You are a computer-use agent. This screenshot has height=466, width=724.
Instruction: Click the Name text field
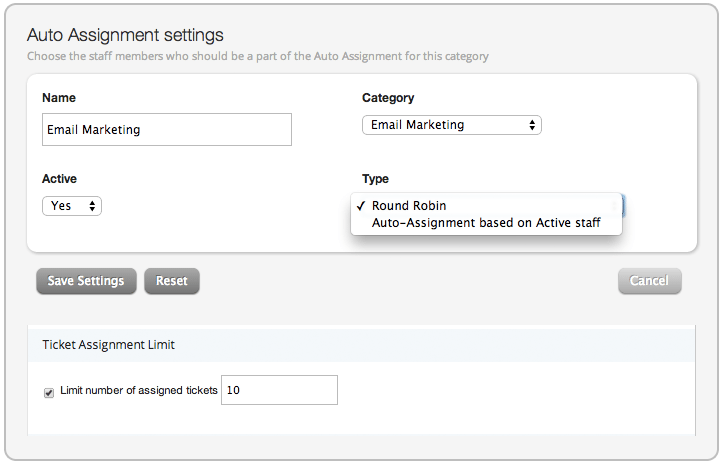pyautogui.click(x=167, y=129)
